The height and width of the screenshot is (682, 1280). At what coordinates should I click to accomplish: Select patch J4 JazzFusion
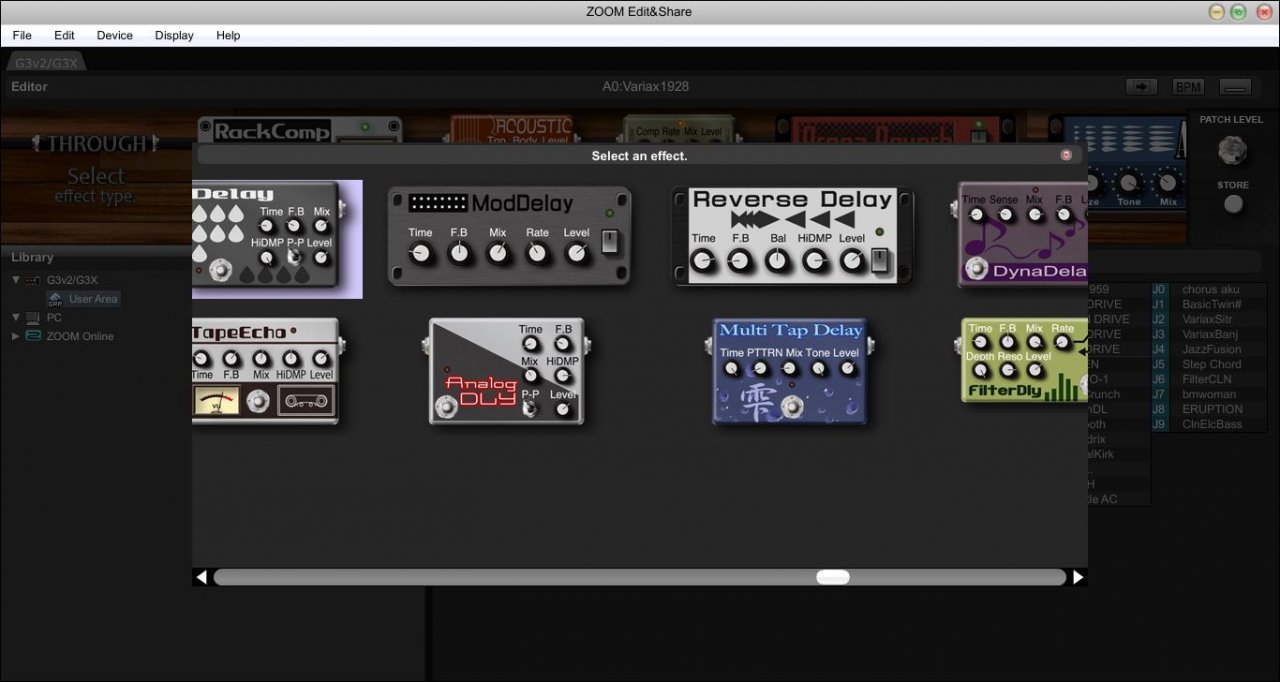click(1209, 349)
